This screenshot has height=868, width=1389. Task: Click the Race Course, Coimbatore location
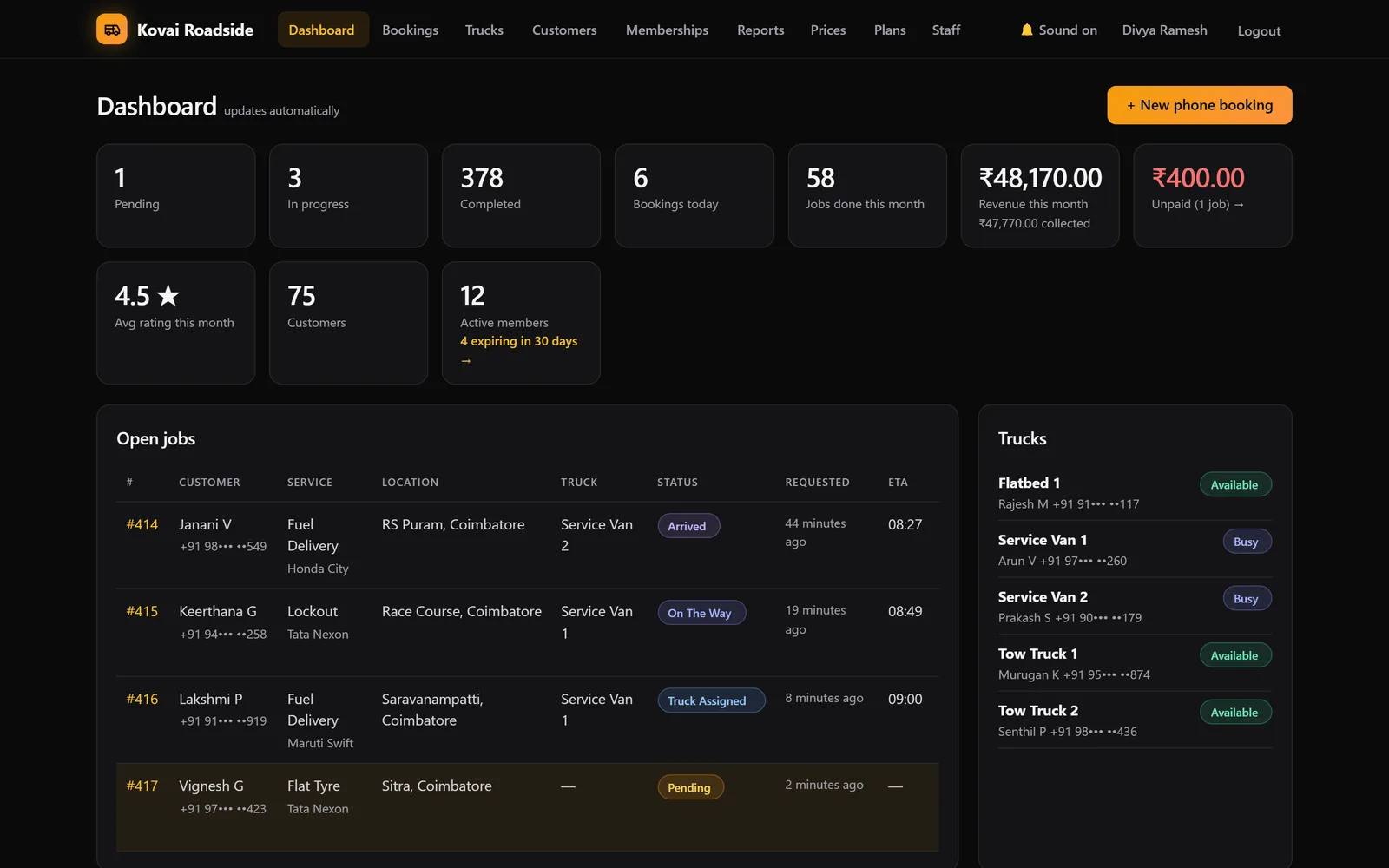(x=462, y=611)
